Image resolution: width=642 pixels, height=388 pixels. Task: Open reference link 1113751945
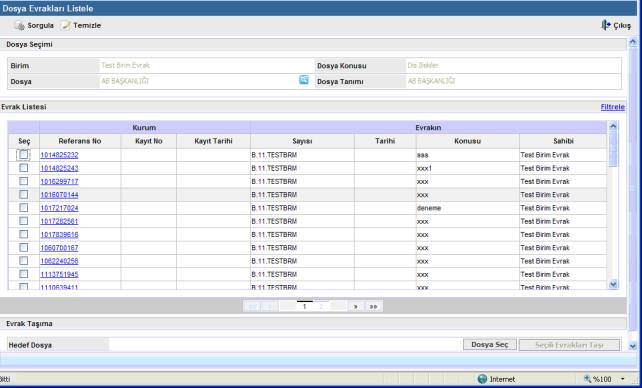click(59, 274)
